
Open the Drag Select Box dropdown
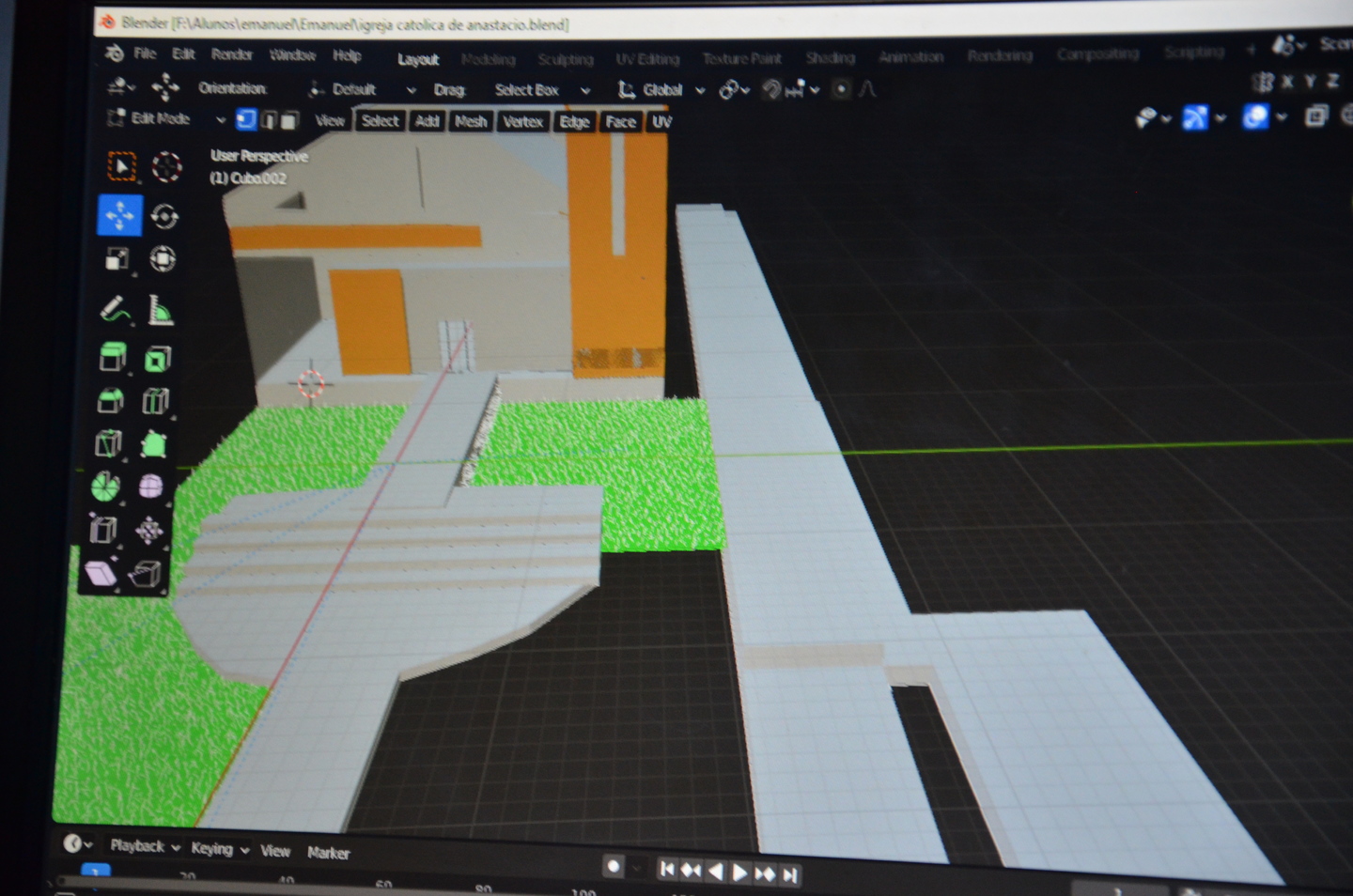click(542, 90)
